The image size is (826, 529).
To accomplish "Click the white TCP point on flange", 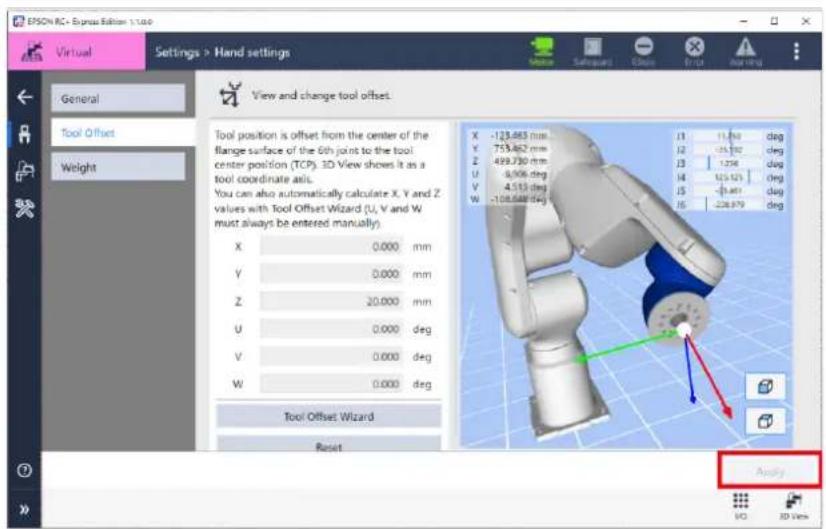I will pos(684,330).
